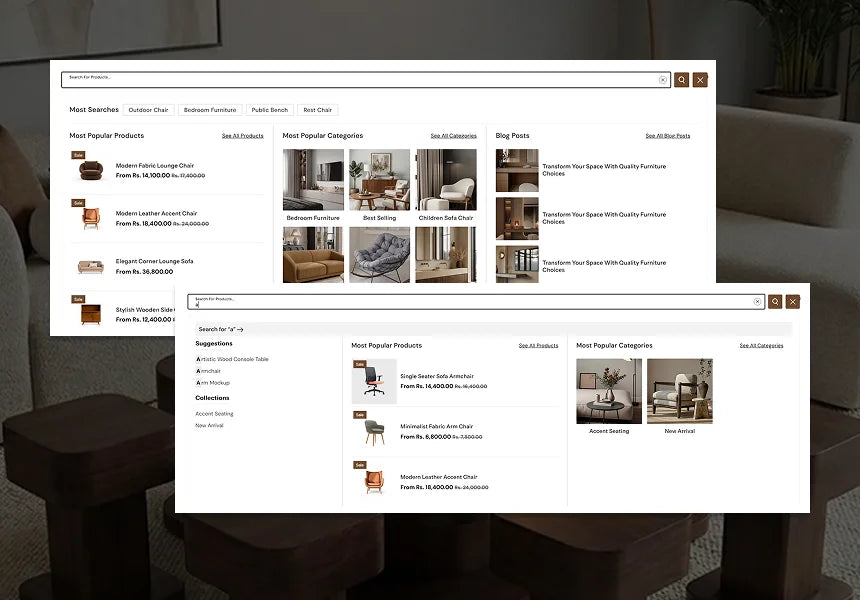
Task: Open Best Selling category image
Action: click(x=380, y=179)
